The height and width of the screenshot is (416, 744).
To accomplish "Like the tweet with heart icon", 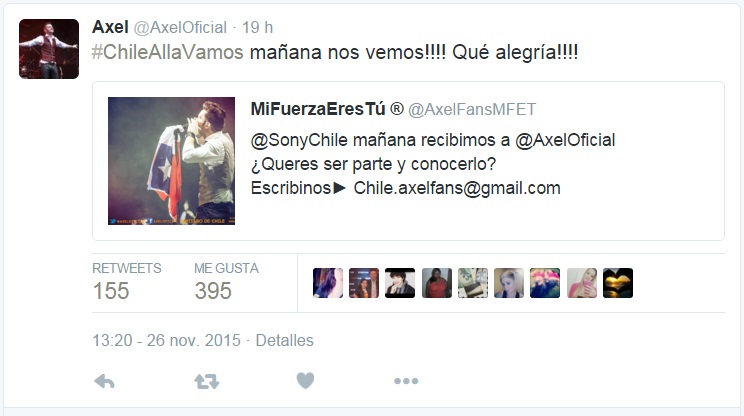I will tap(305, 380).
